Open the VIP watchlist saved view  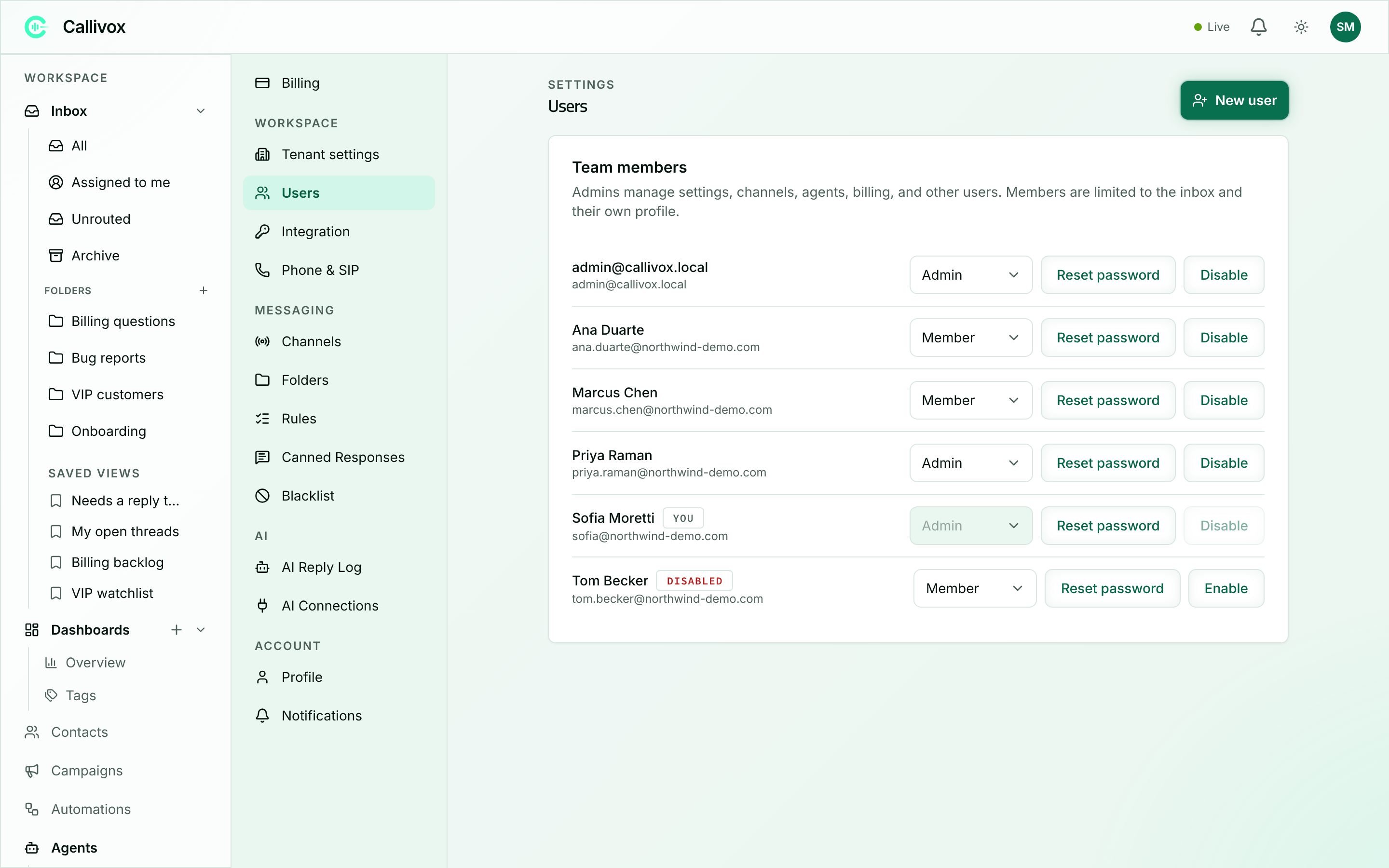pos(112,593)
